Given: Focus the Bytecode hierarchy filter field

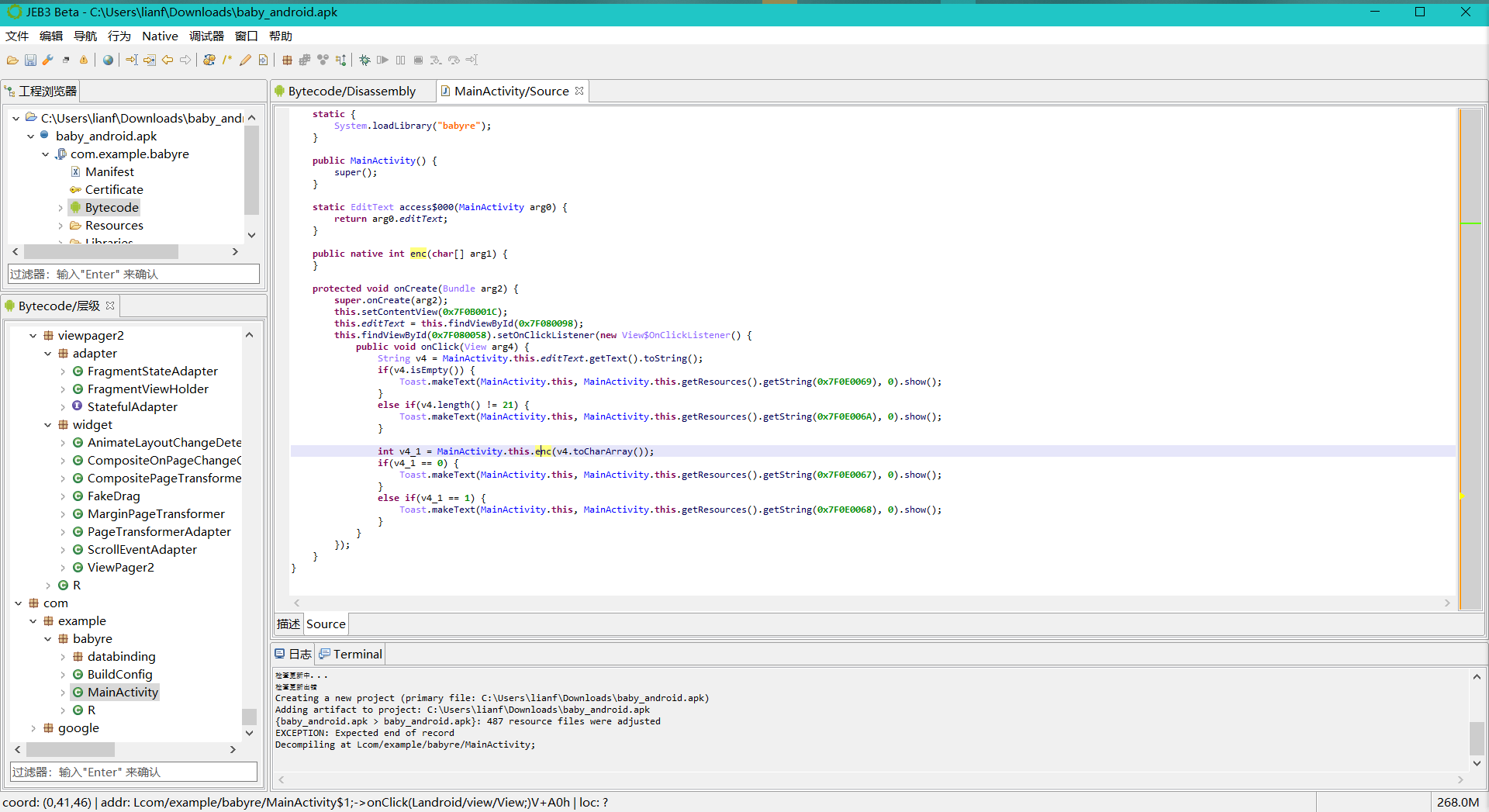Looking at the screenshot, I should point(133,772).
